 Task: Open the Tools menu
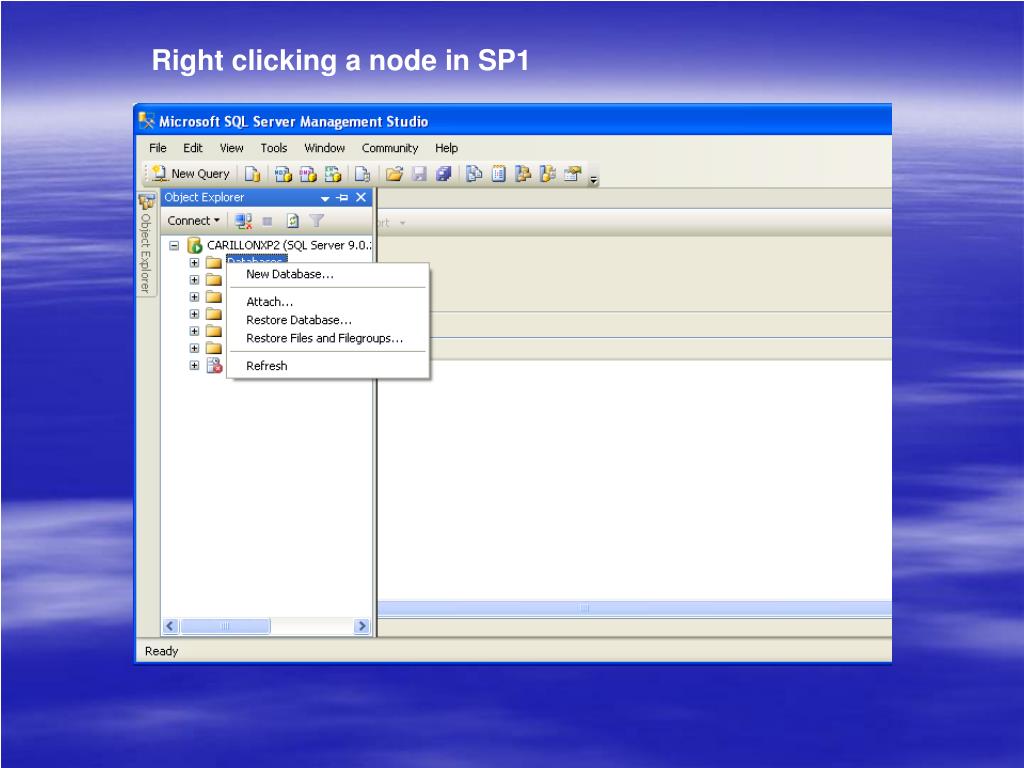274,148
